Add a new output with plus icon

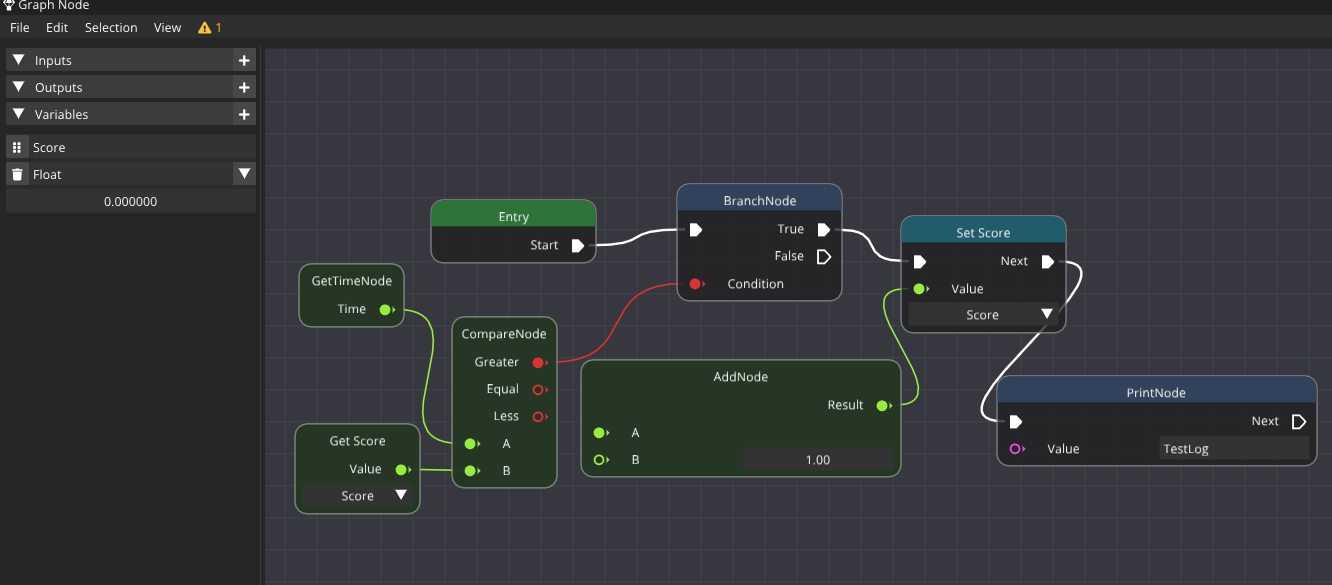tap(244, 88)
